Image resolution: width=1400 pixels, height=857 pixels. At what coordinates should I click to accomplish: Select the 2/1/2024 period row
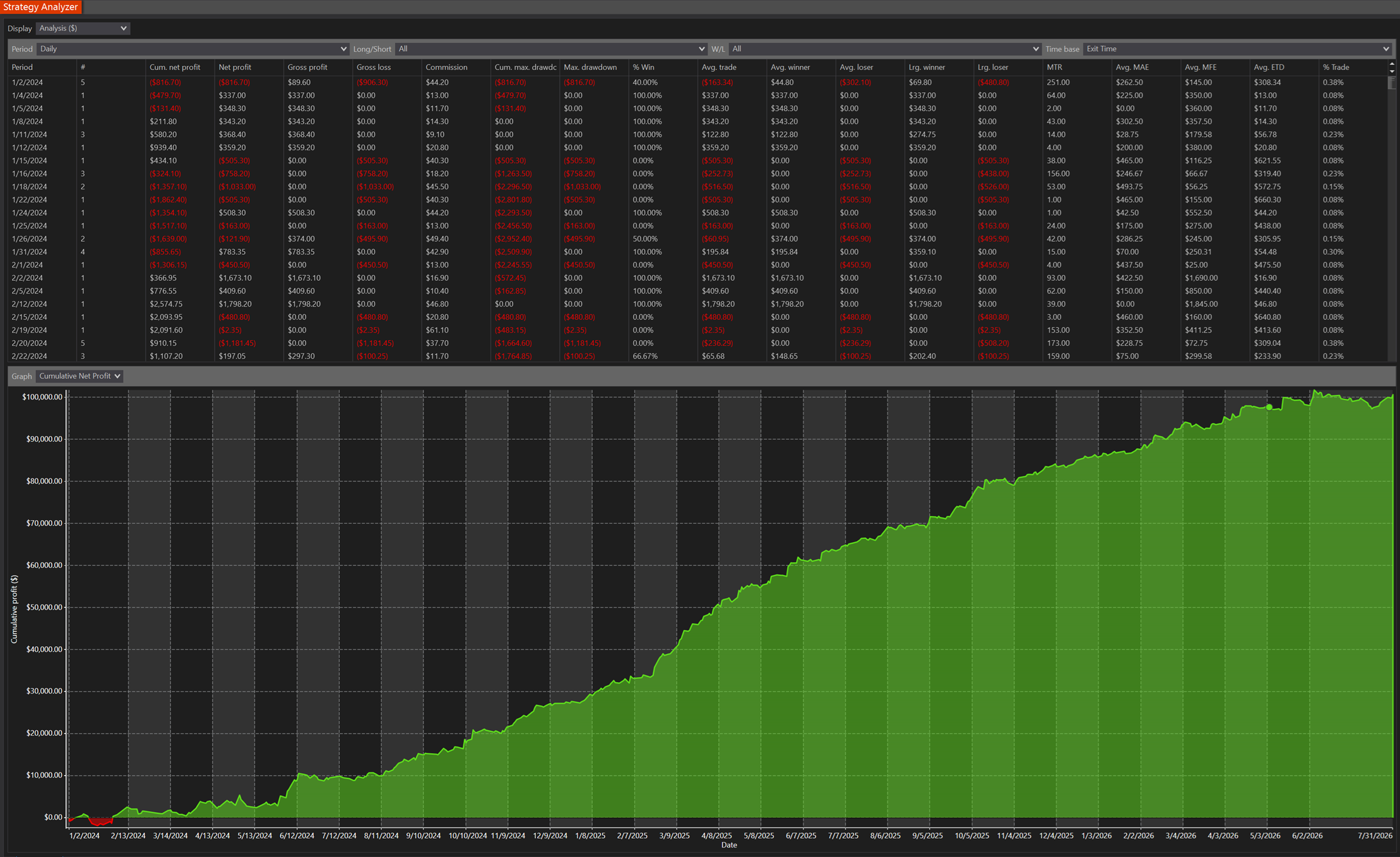(x=697, y=265)
